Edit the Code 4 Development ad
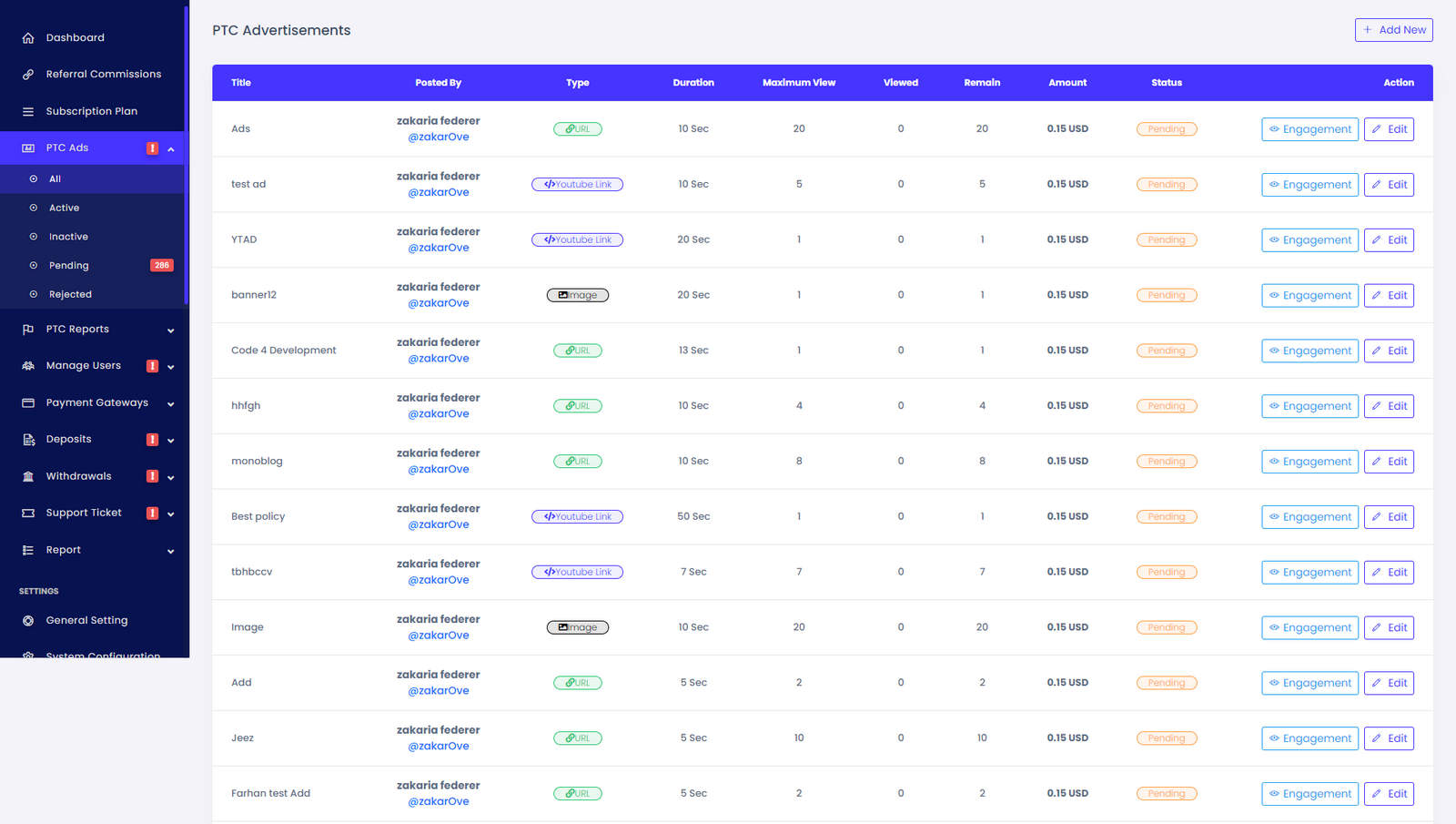Viewport: 1456px width, 824px height. (1389, 351)
